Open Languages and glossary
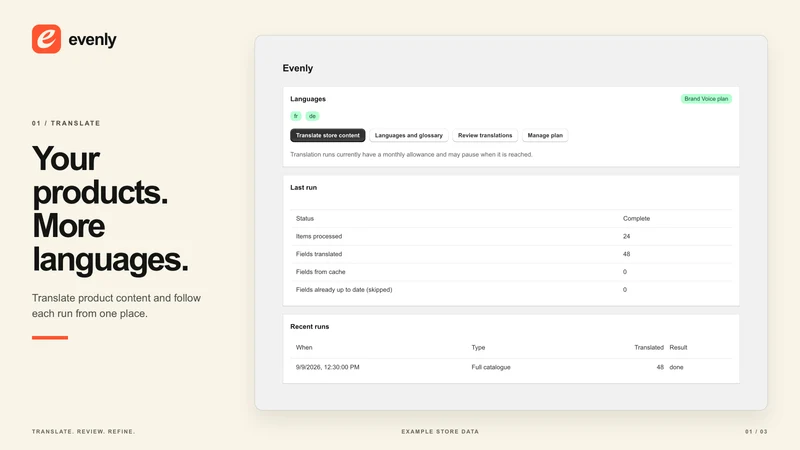This screenshot has height=450, width=800. (409, 135)
